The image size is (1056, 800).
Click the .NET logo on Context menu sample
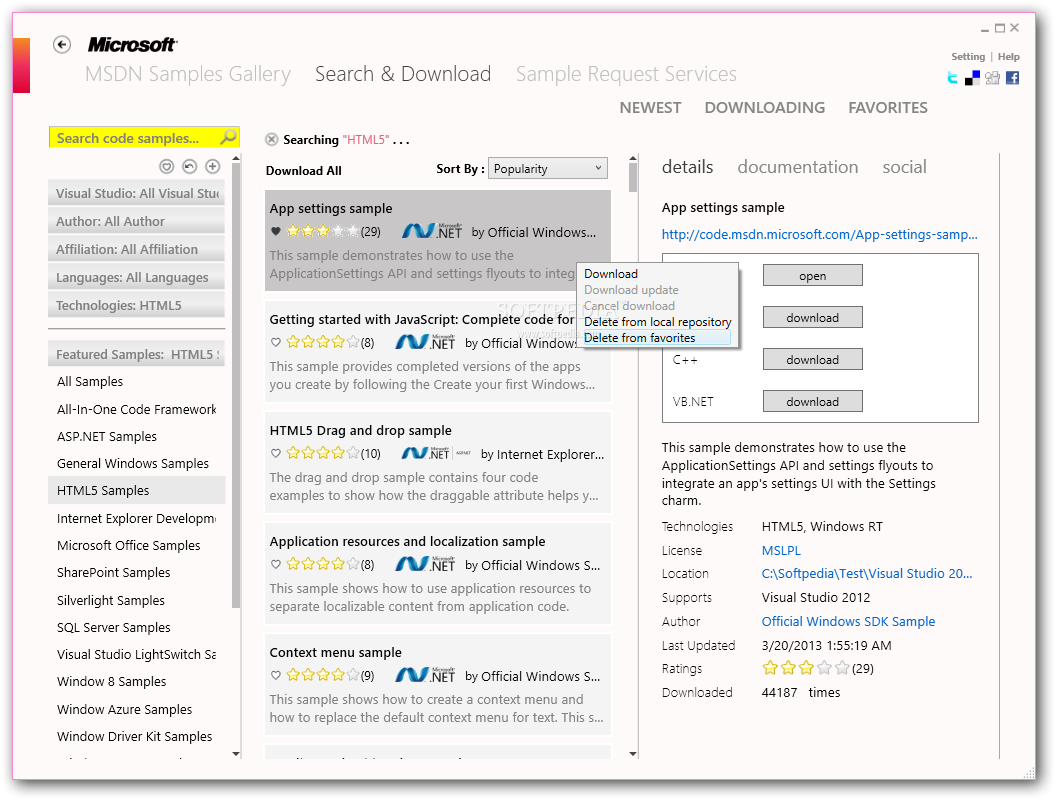click(425, 675)
